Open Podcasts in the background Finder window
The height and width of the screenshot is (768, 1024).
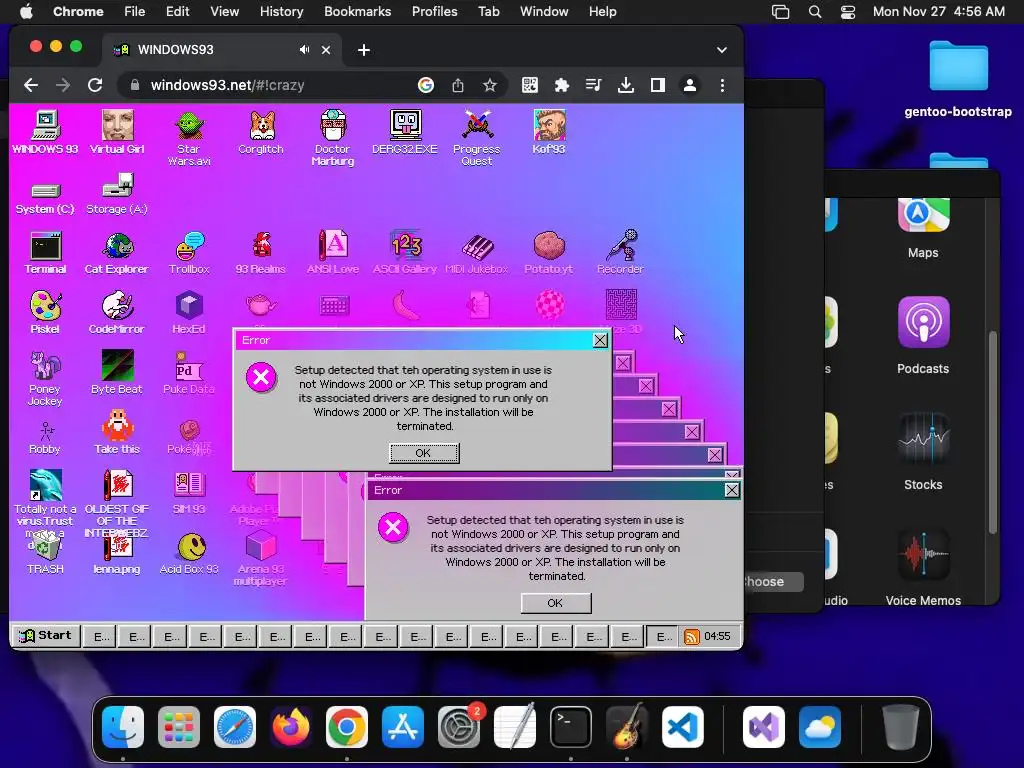(923, 334)
